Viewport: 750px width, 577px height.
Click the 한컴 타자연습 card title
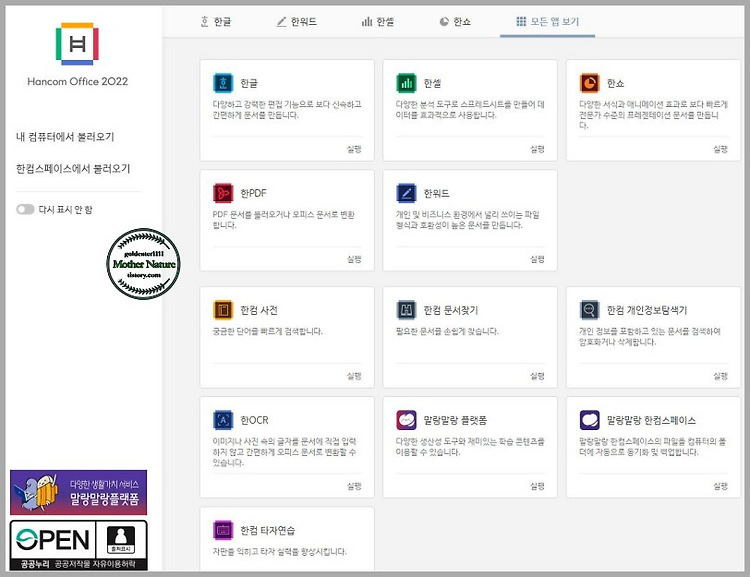point(267,530)
